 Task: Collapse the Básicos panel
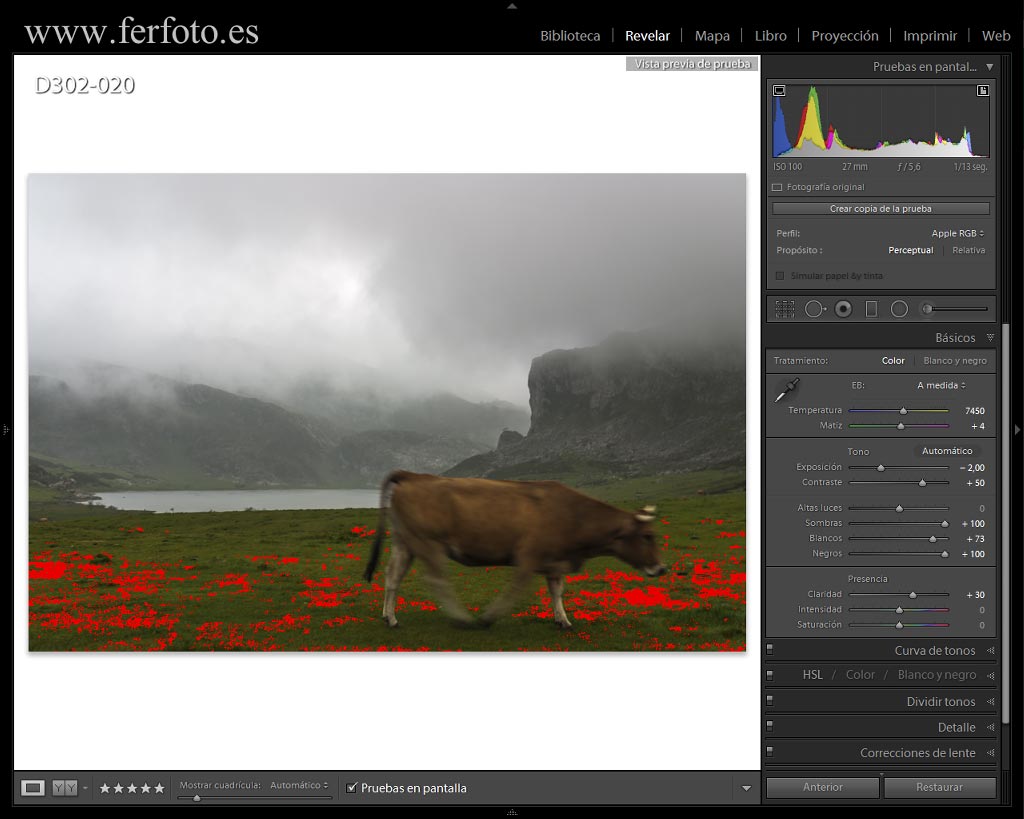tap(990, 338)
